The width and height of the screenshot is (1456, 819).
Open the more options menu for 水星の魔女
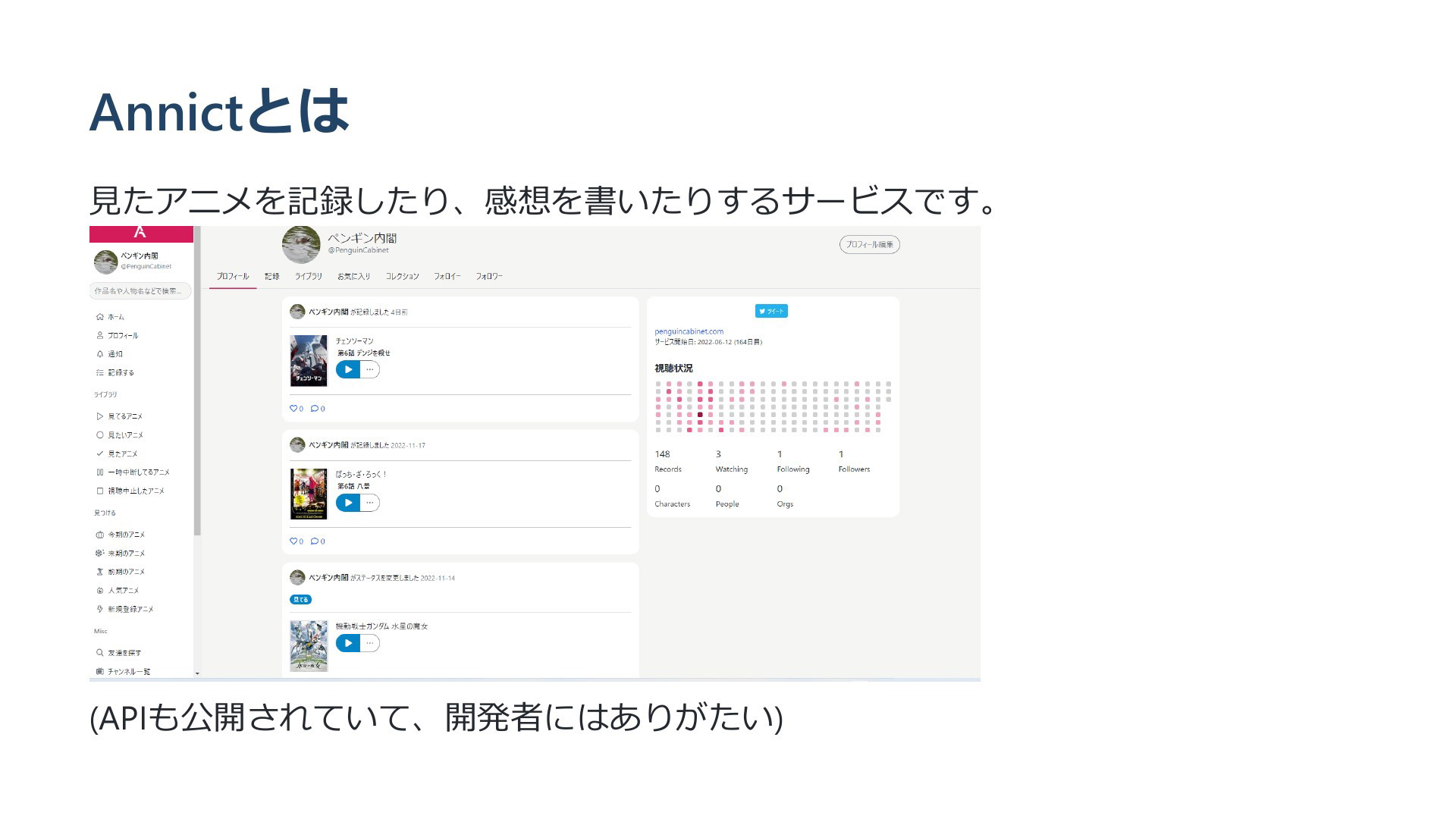(369, 643)
